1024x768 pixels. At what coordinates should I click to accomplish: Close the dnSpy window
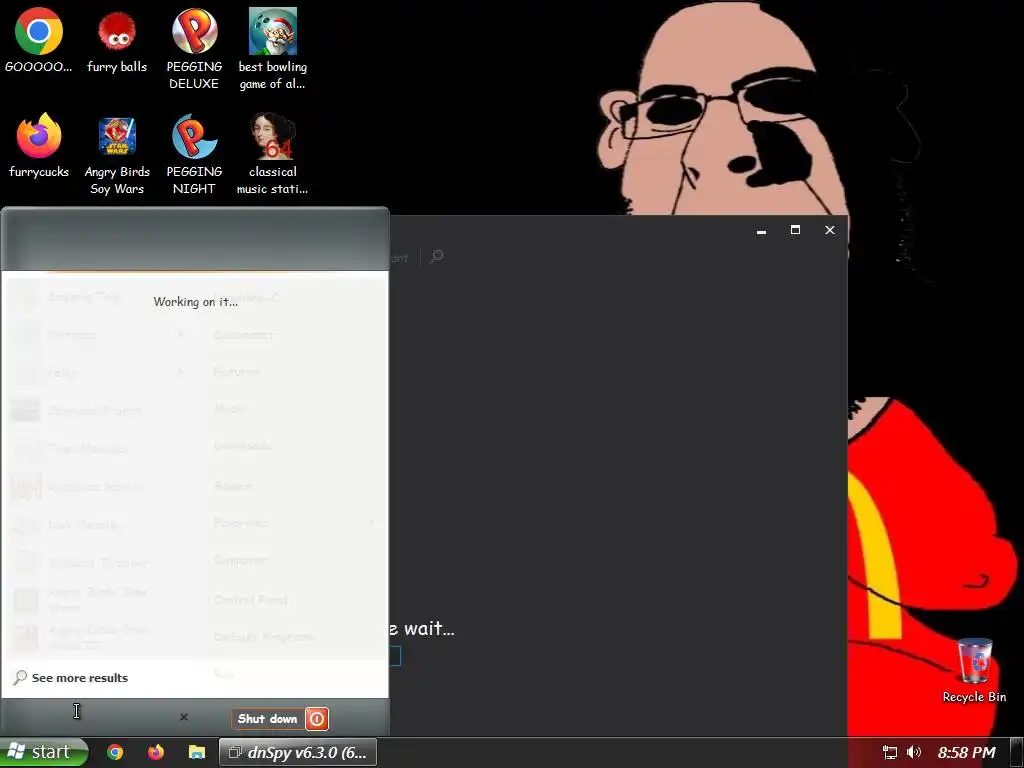(x=830, y=230)
